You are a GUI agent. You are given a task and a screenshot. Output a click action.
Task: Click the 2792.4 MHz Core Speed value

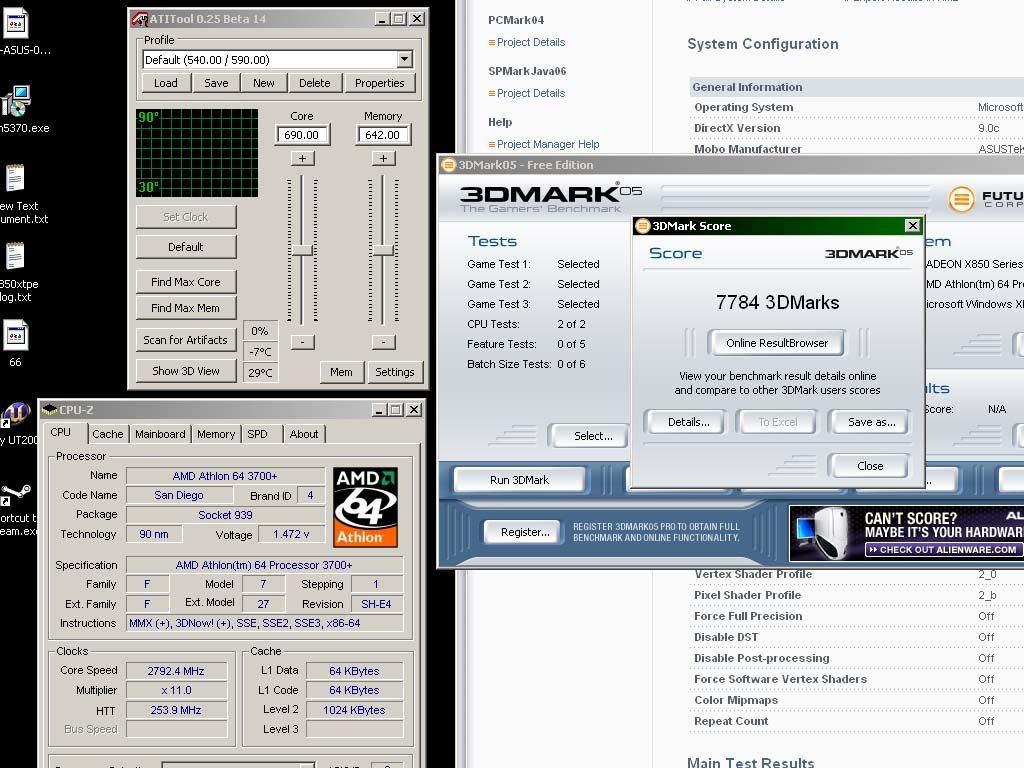[176, 671]
